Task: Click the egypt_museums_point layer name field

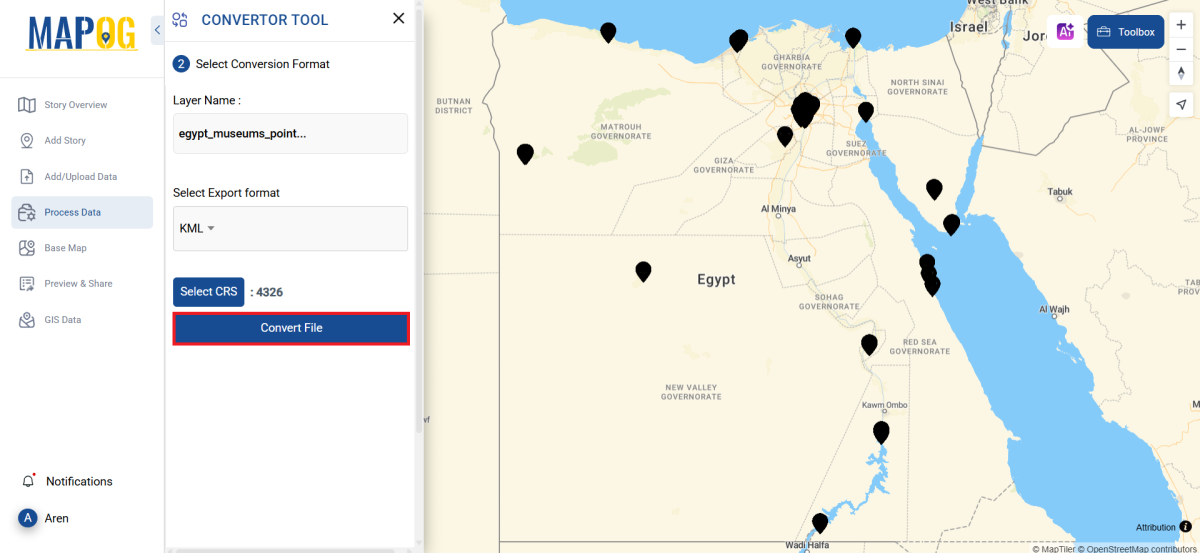Action: (290, 133)
